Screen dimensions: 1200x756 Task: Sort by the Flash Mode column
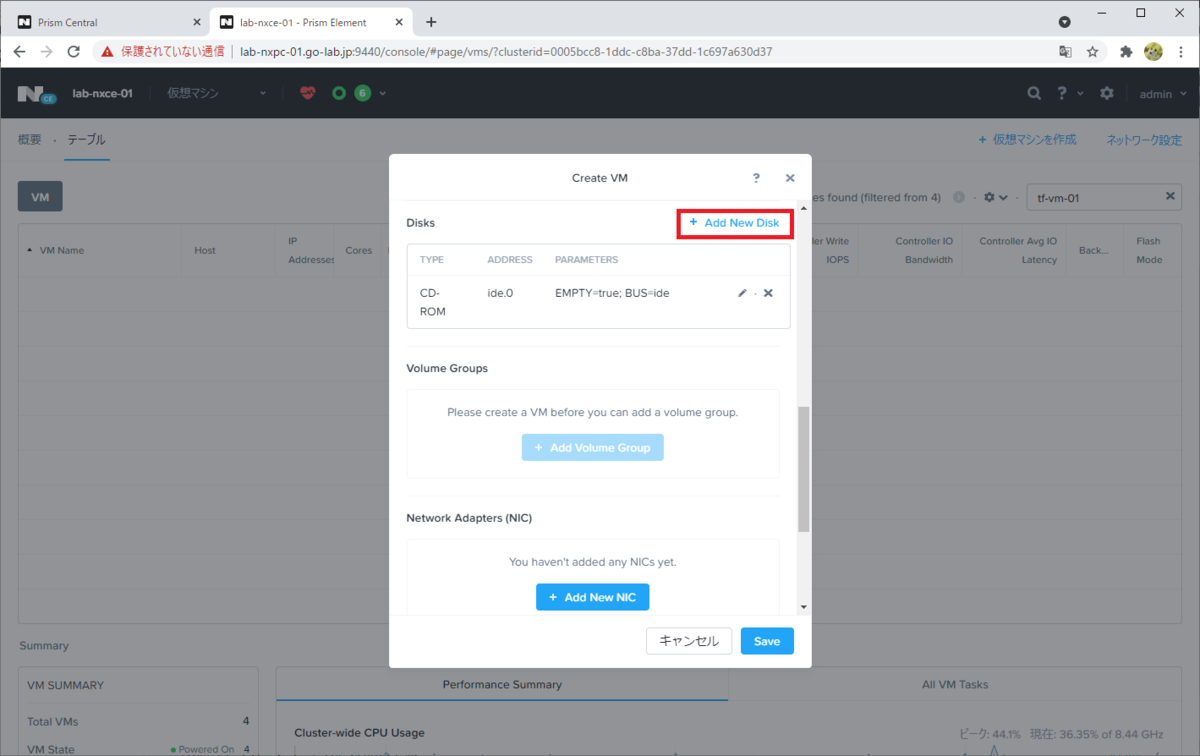pyautogui.click(x=1149, y=250)
